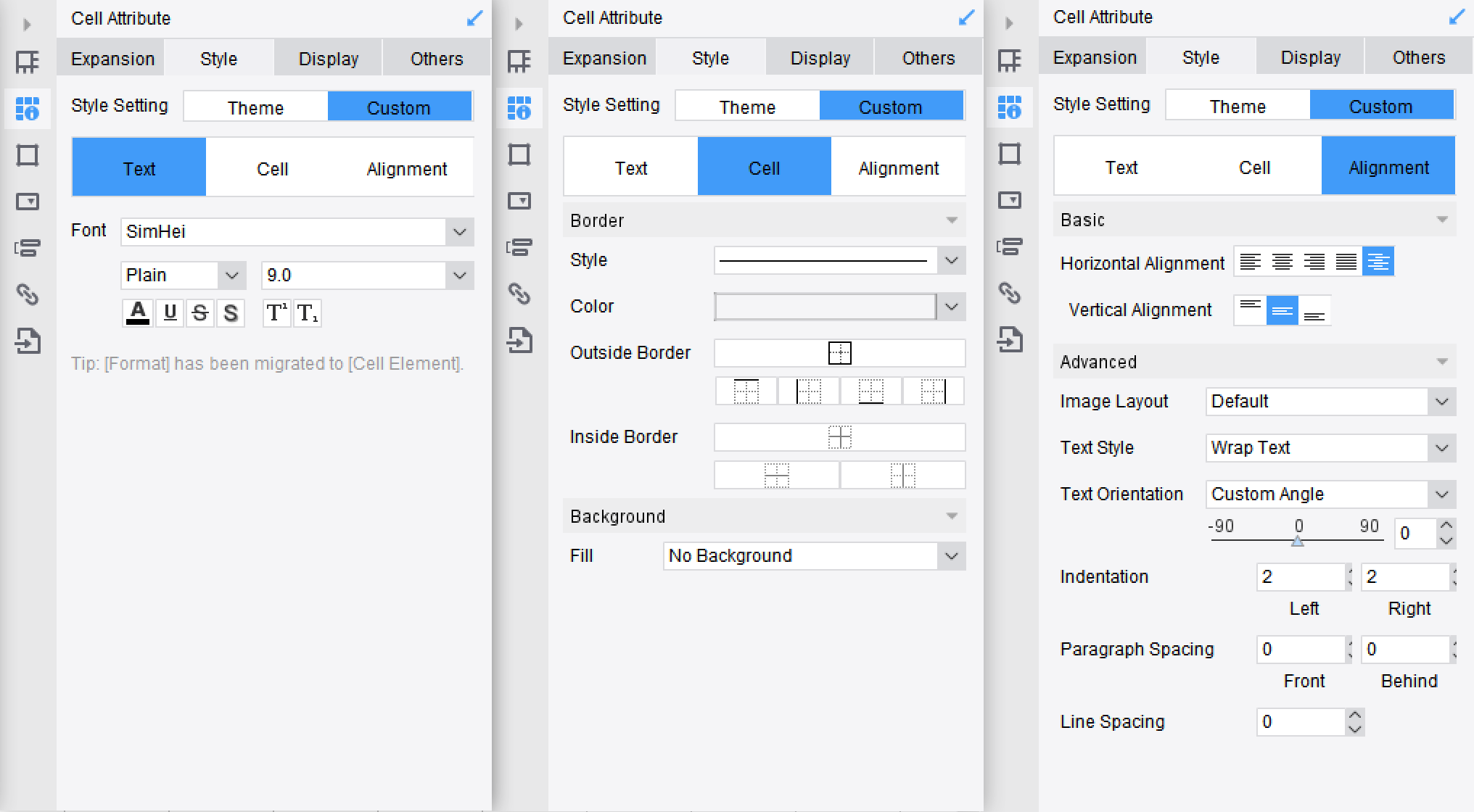This screenshot has width=1474, height=812.
Task: Select the font color icon
Action: click(x=138, y=313)
